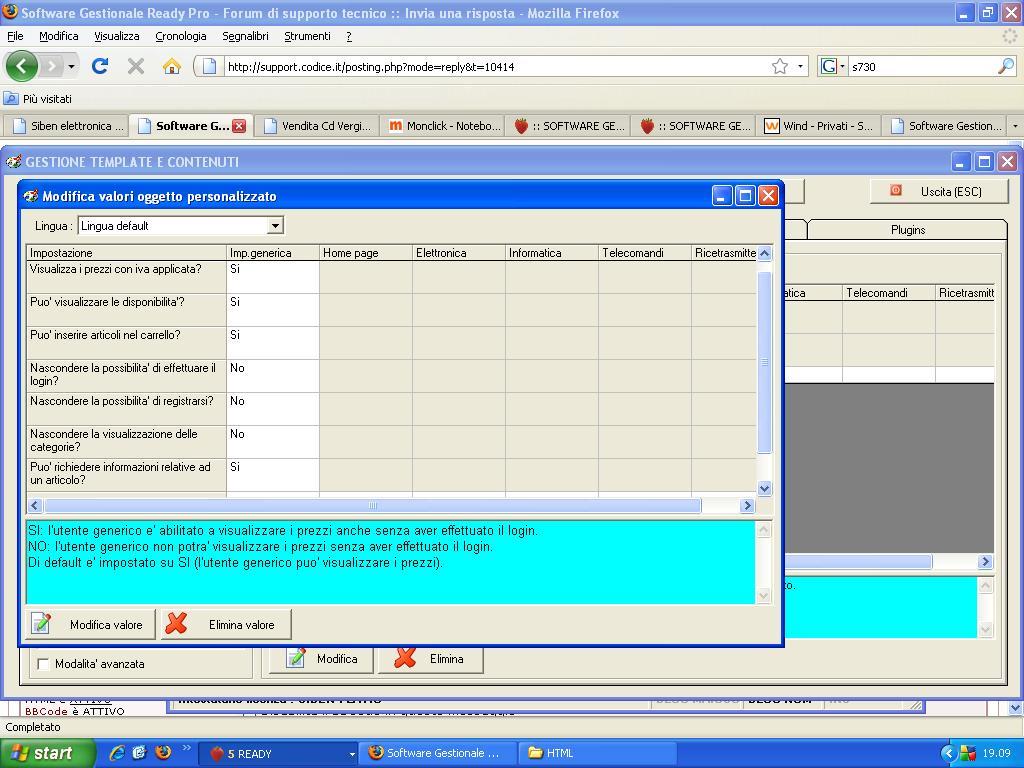
Task: Open the File menu
Action: point(15,36)
